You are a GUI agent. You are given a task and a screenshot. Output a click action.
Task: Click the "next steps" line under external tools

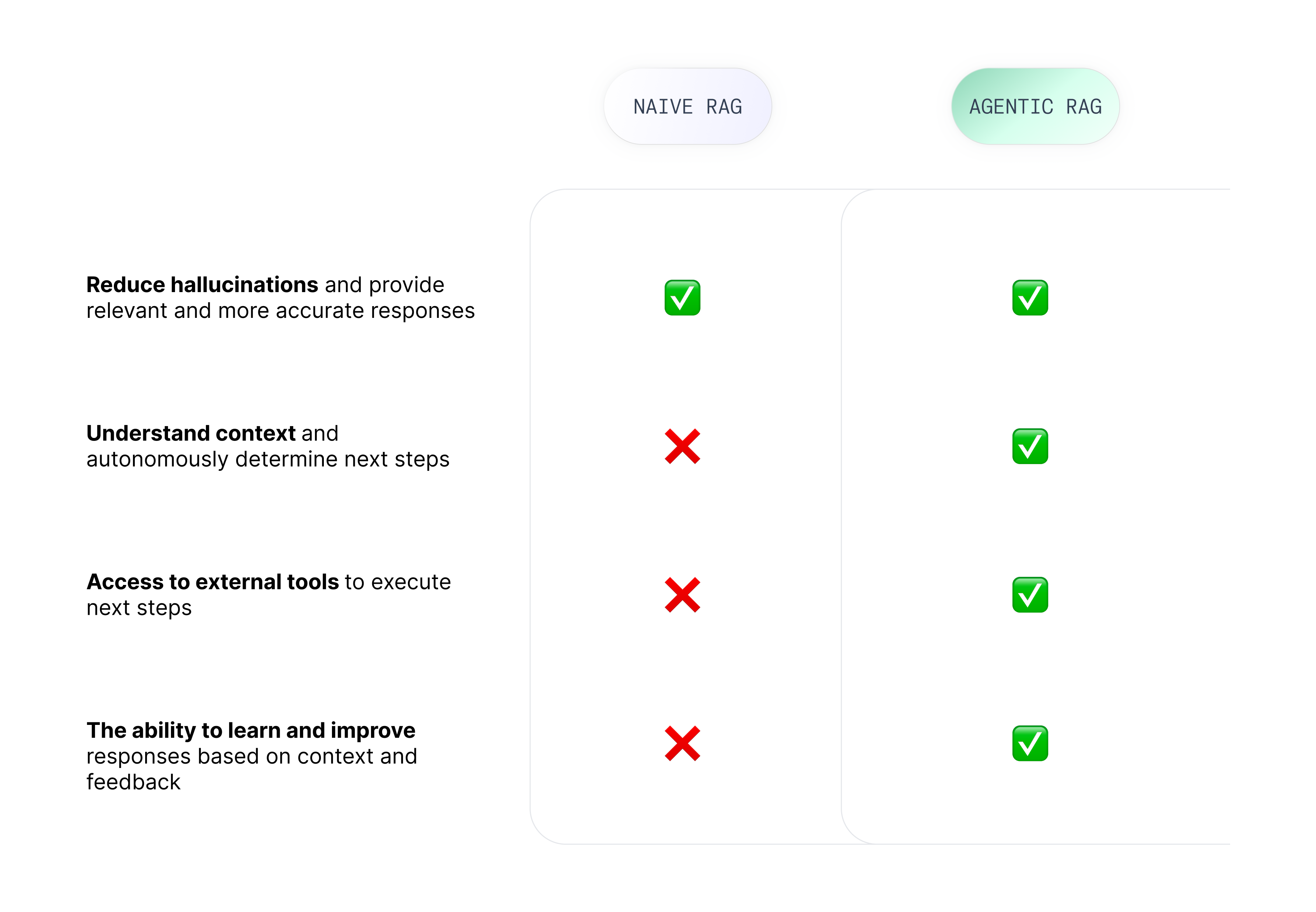point(139,608)
